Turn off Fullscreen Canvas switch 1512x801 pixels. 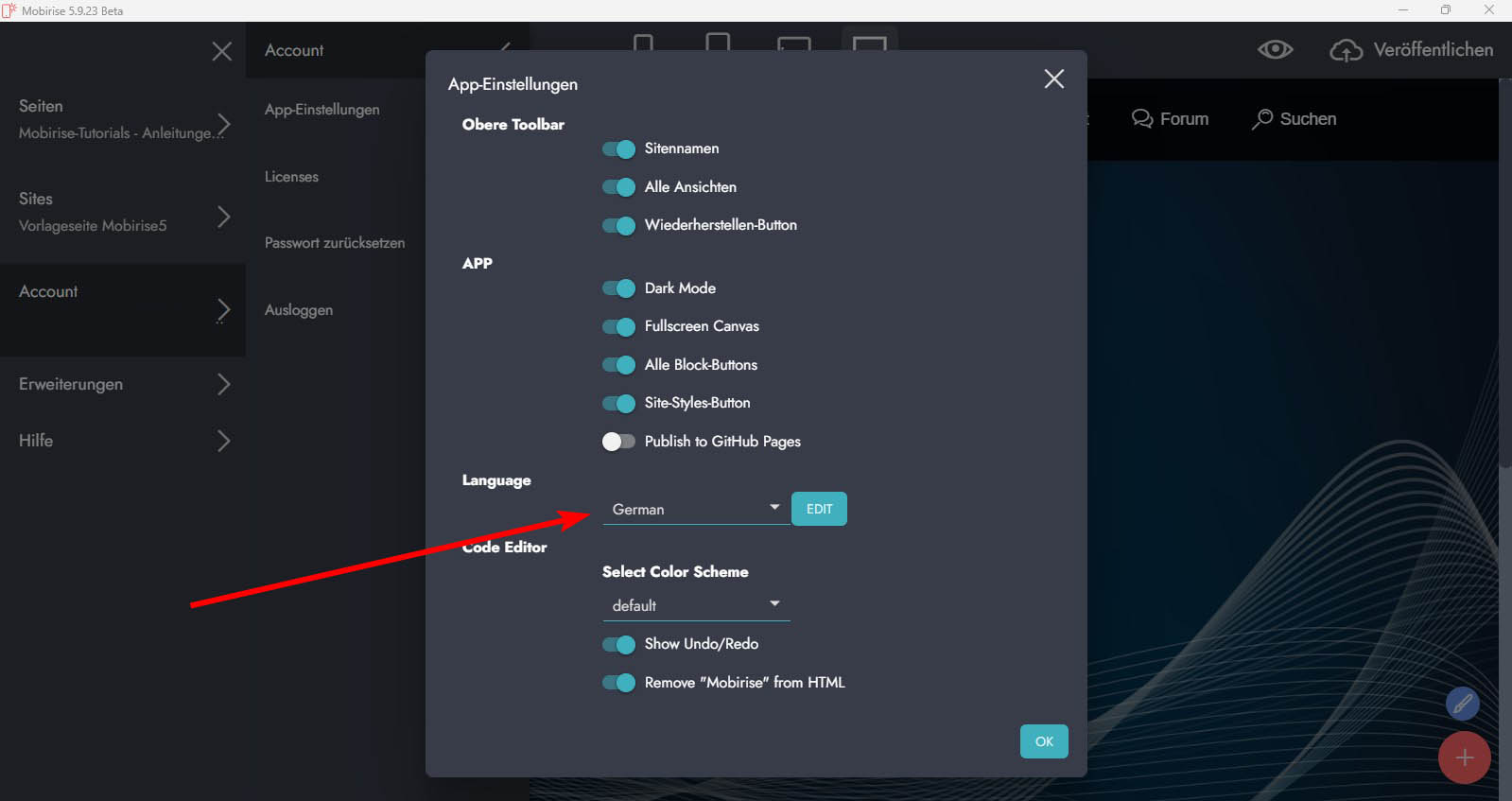[x=618, y=326]
